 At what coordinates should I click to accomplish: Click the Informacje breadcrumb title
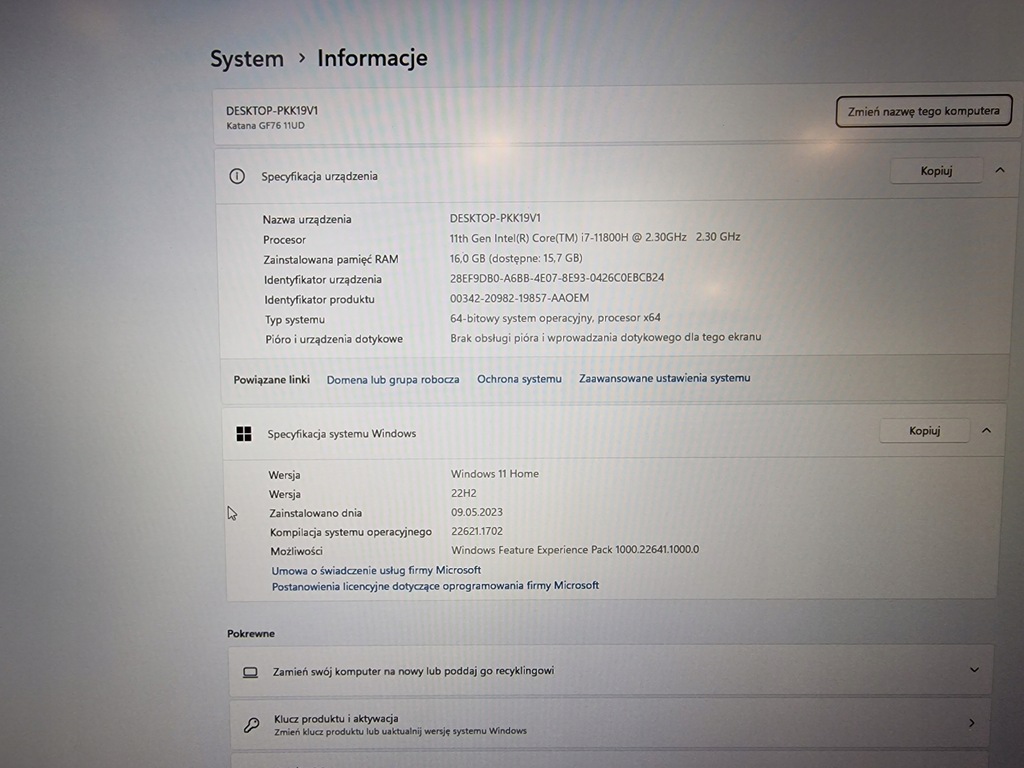click(372, 58)
